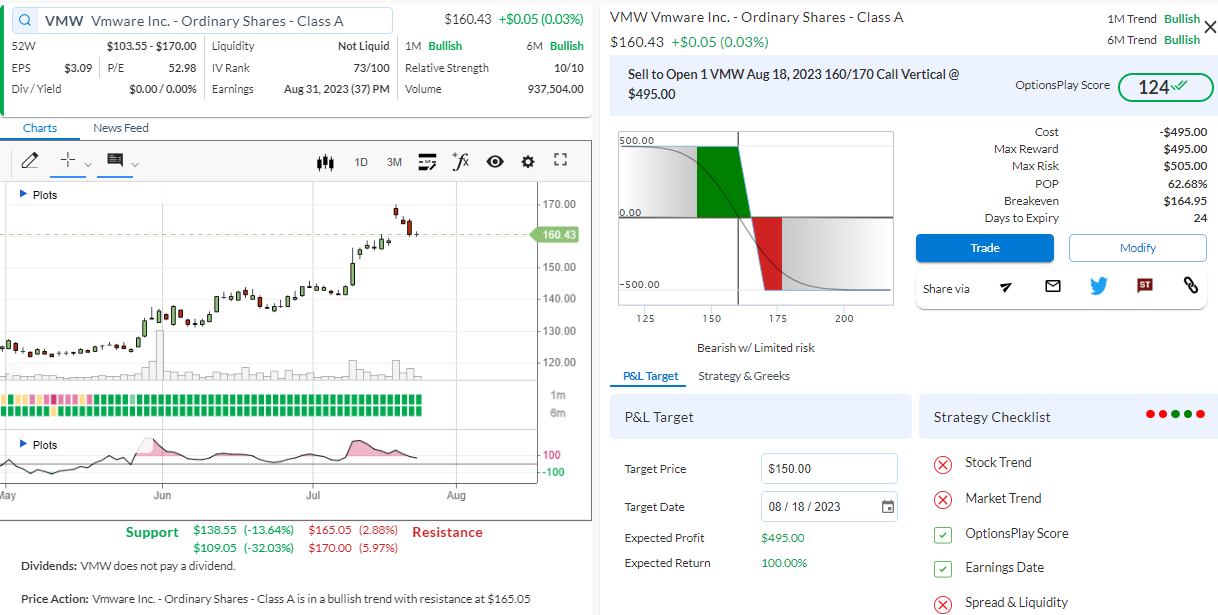Click the $165.05 (2.88%) resistance level
The image size is (1218, 615).
tap(353, 529)
